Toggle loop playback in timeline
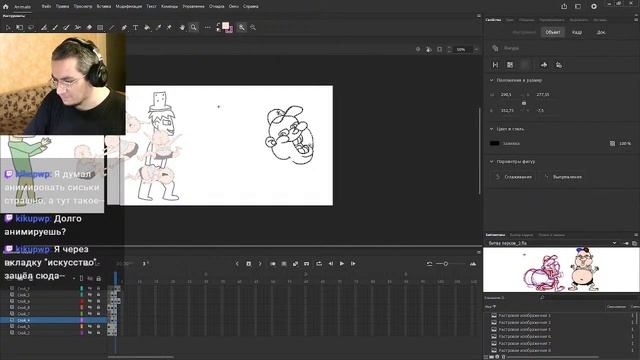 [x=319, y=264]
